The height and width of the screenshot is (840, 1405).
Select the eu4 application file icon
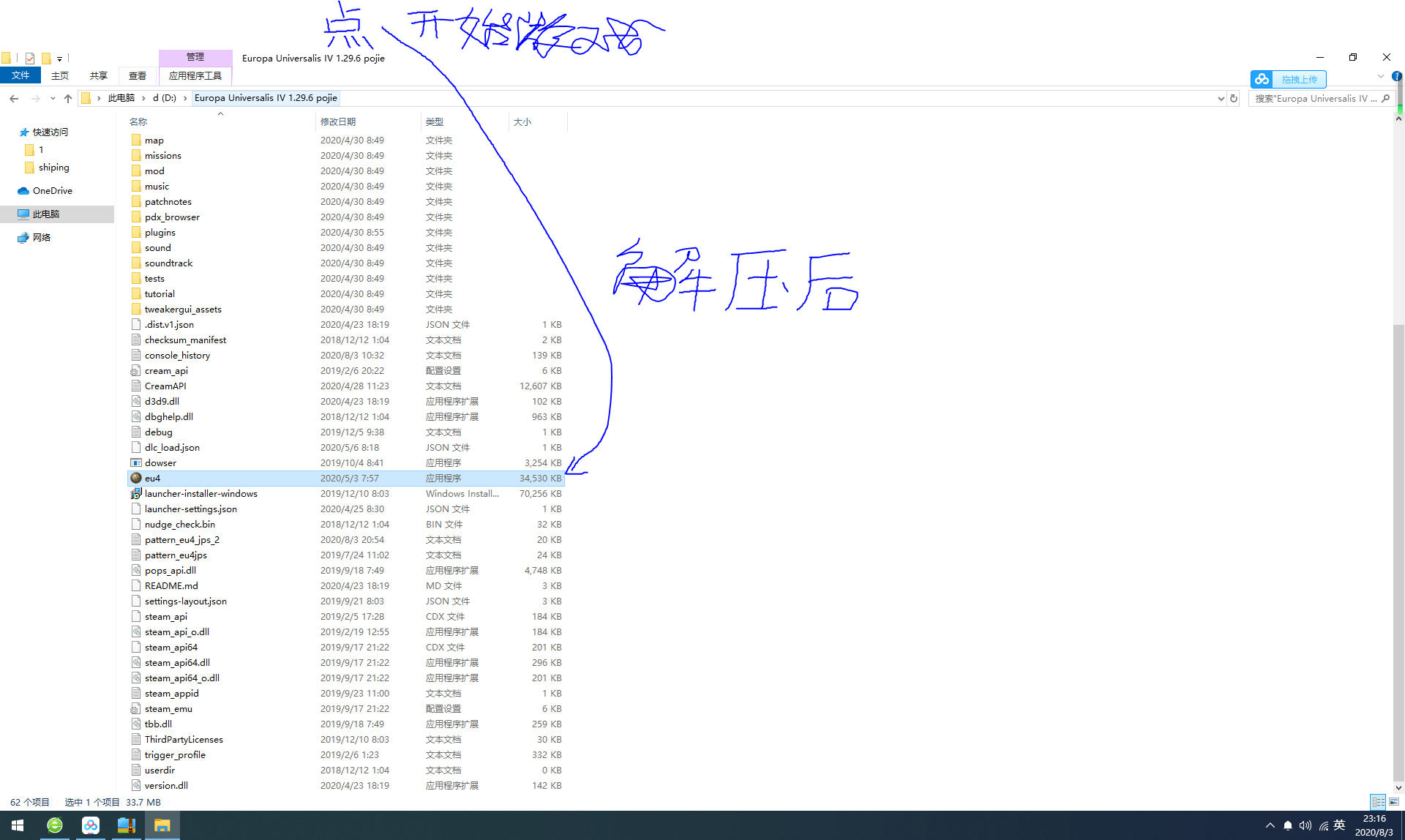click(x=136, y=478)
